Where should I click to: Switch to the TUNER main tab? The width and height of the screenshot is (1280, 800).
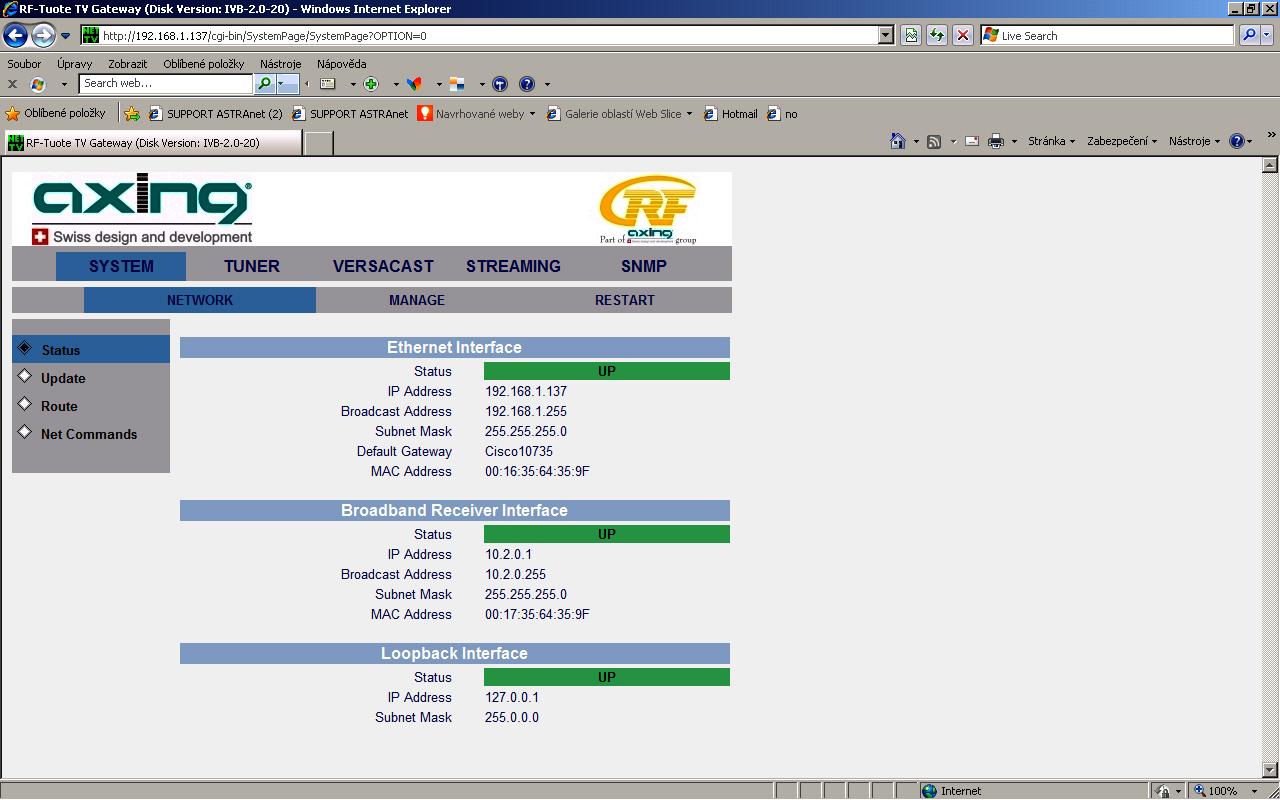pos(252,266)
